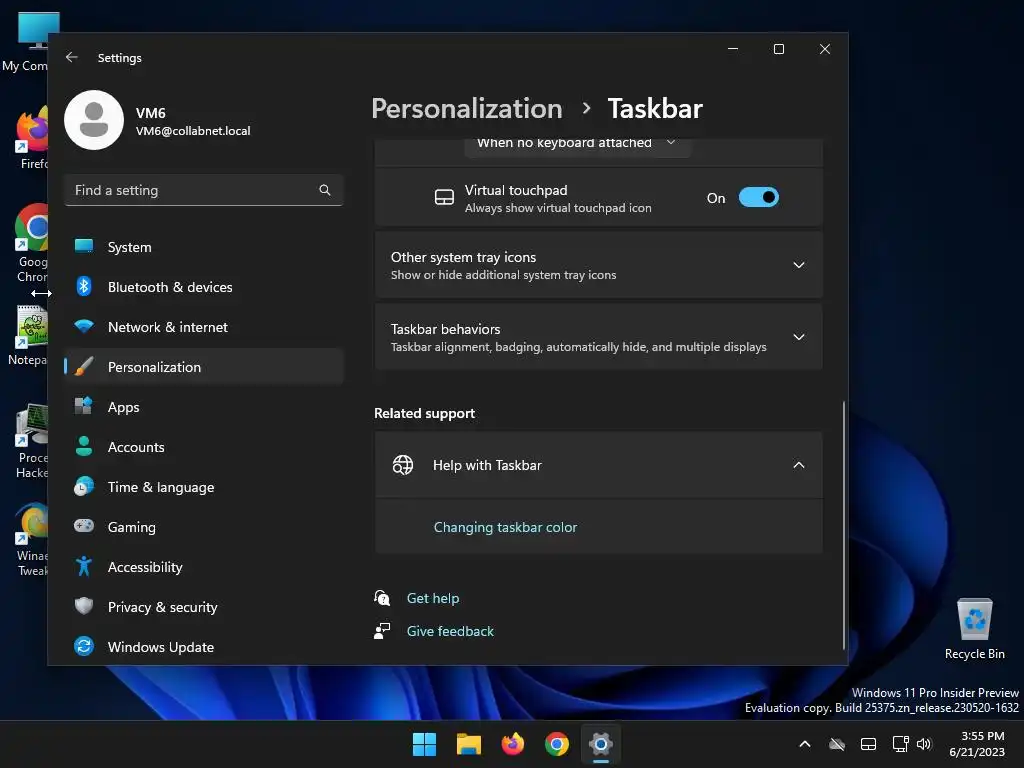This screenshot has width=1024, height=768.
Task: Open File Explorer from the taskbar
Action: (469, 744)
